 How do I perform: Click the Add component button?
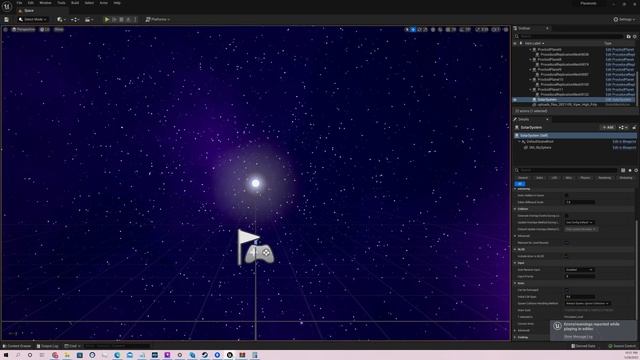coord(608,127)
